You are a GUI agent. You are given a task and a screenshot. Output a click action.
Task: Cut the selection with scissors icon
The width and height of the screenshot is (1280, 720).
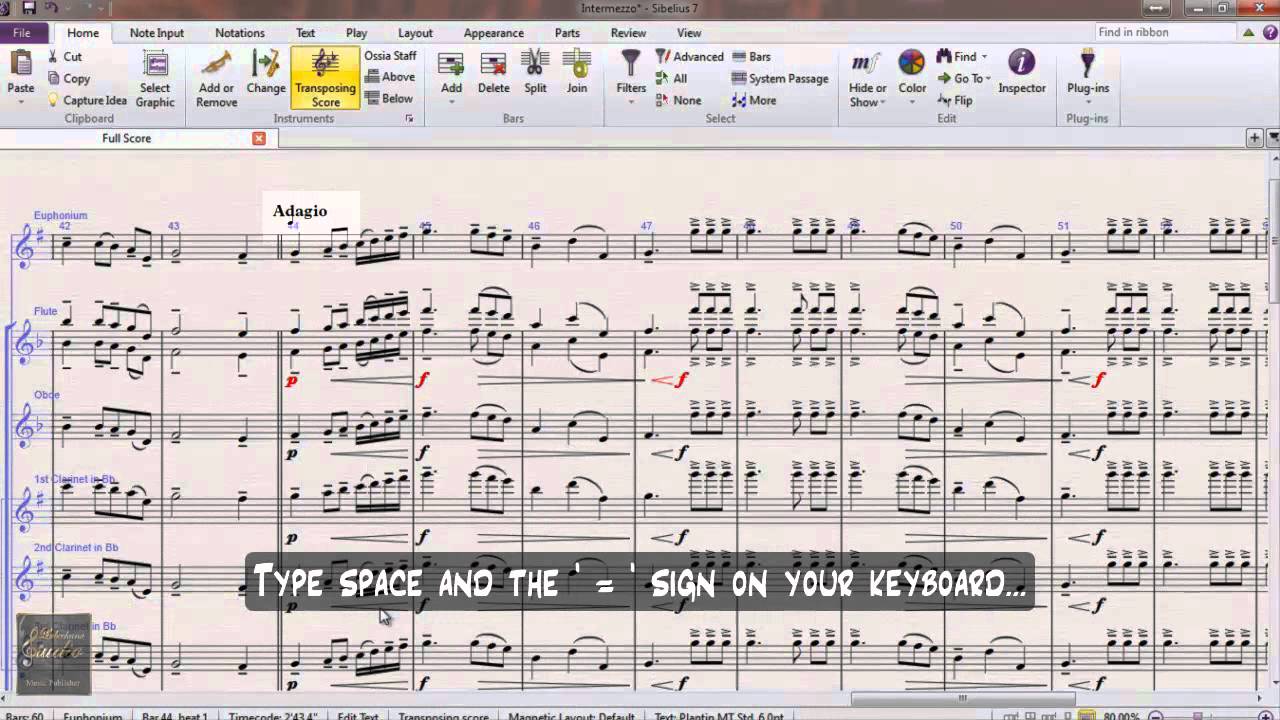(65, 57)
